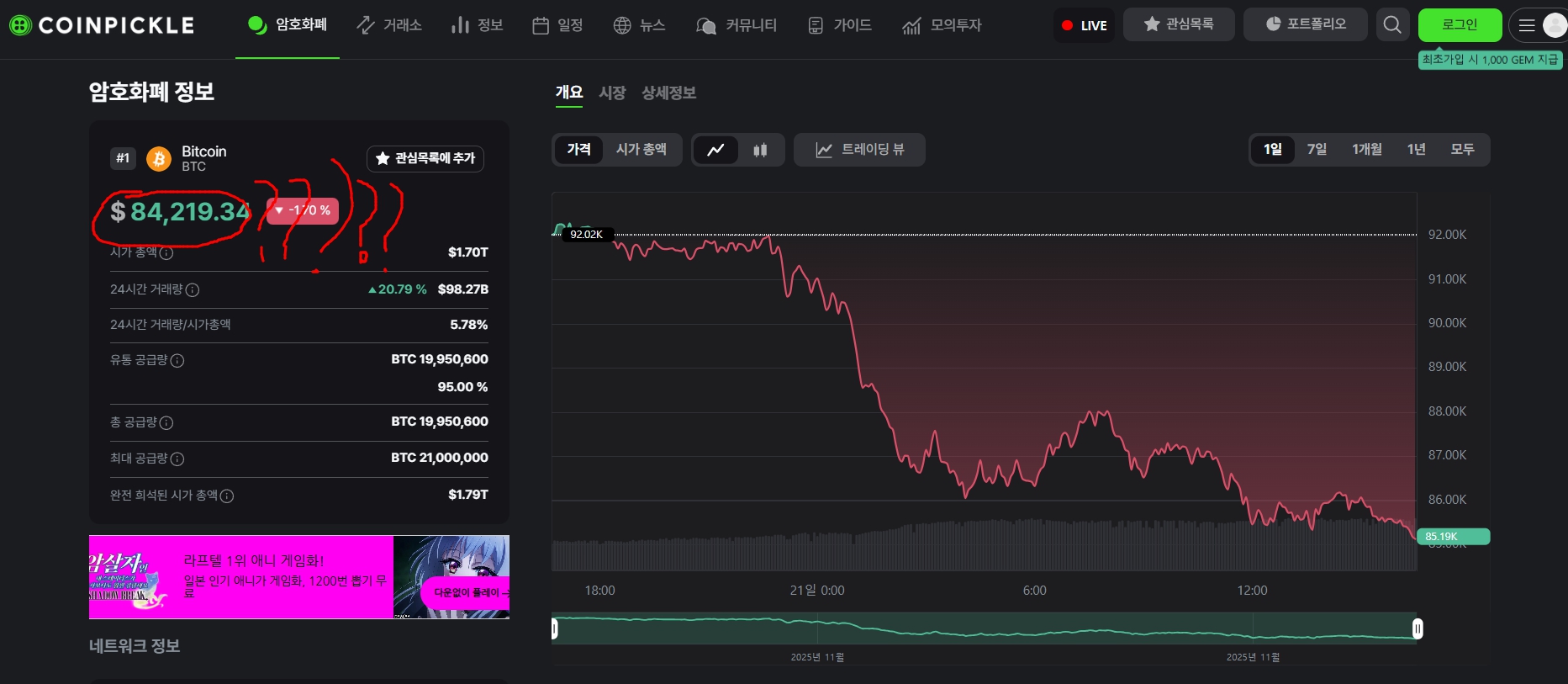1568x684 pixels.
Task: Click left handle of chart range slider
Action: [x=555, y=628]
